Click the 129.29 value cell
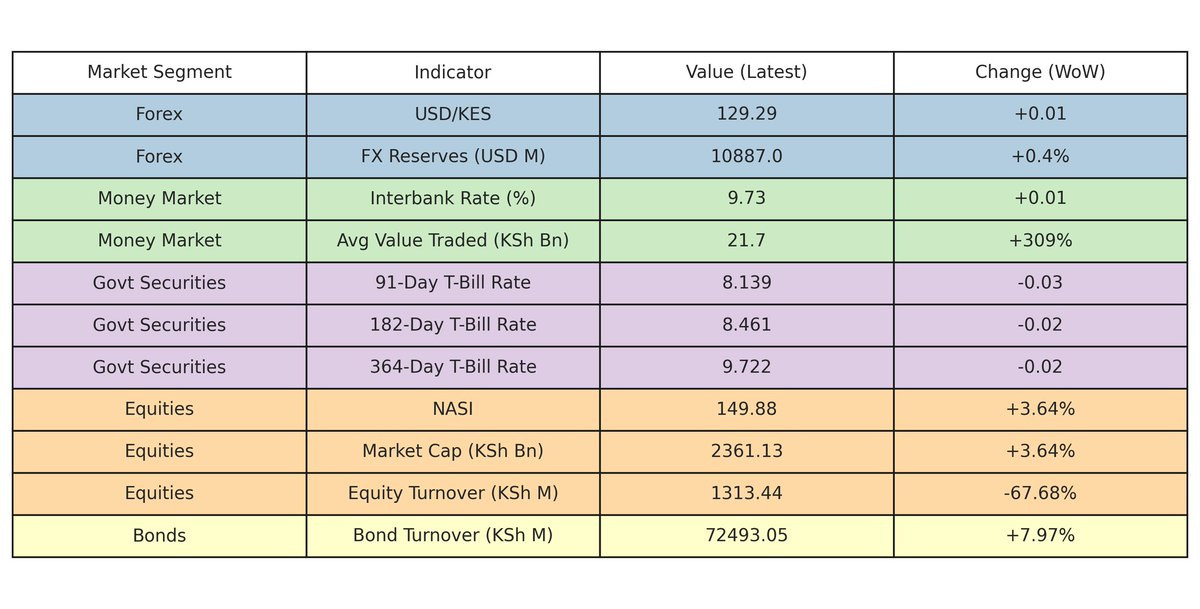This screenshot has height=609, width=1200. [x=746, y=114]
